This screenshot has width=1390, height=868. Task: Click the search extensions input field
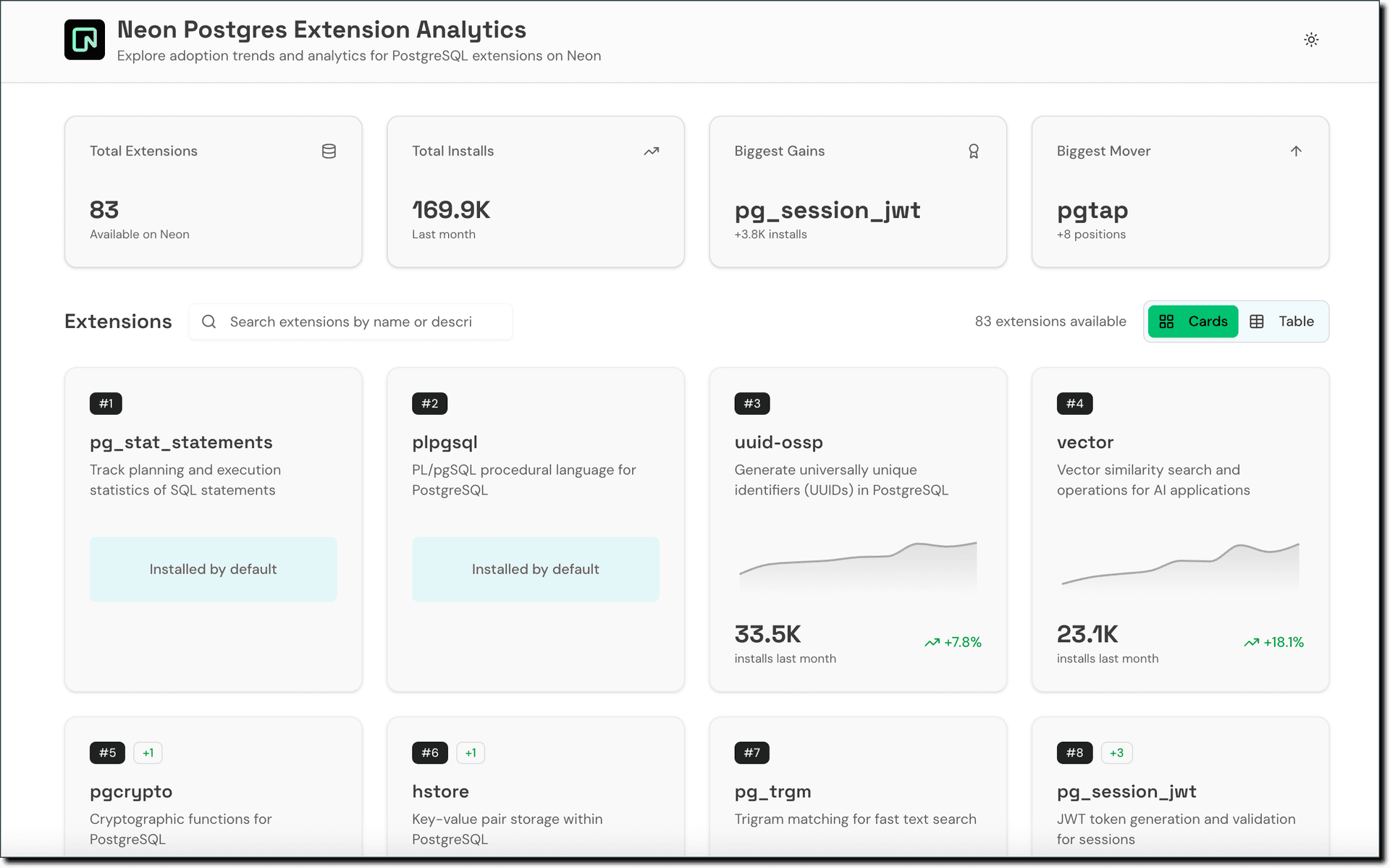[x=351, y=321]
